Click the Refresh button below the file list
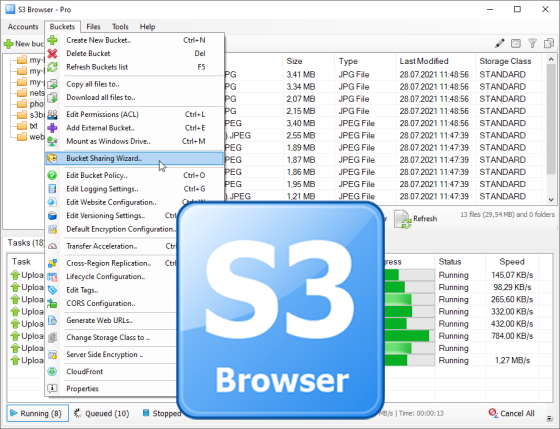The image size is (560, 429). click(416, 219)
